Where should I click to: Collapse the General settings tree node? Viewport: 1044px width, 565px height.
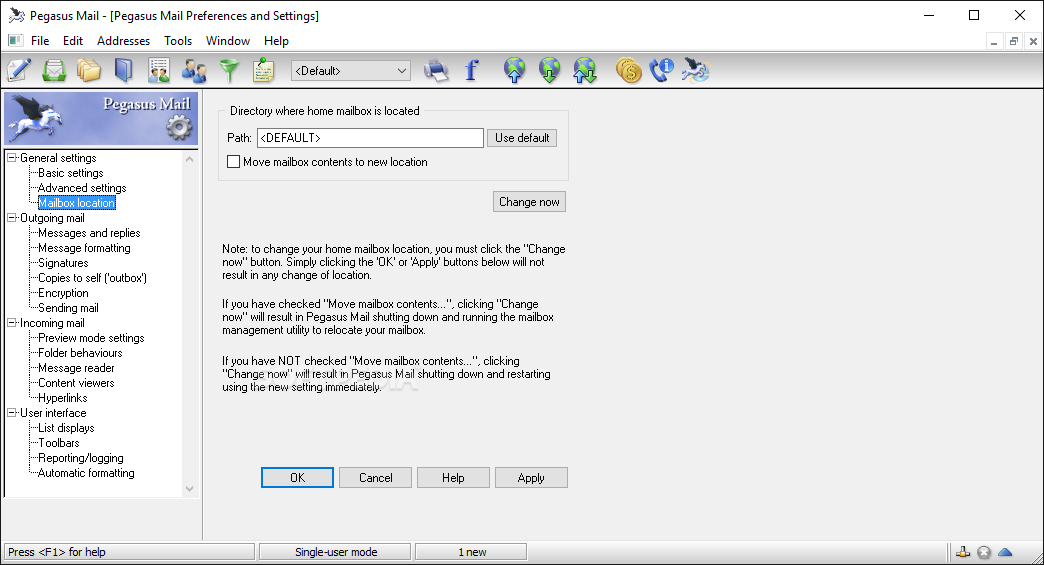point(11,158)
